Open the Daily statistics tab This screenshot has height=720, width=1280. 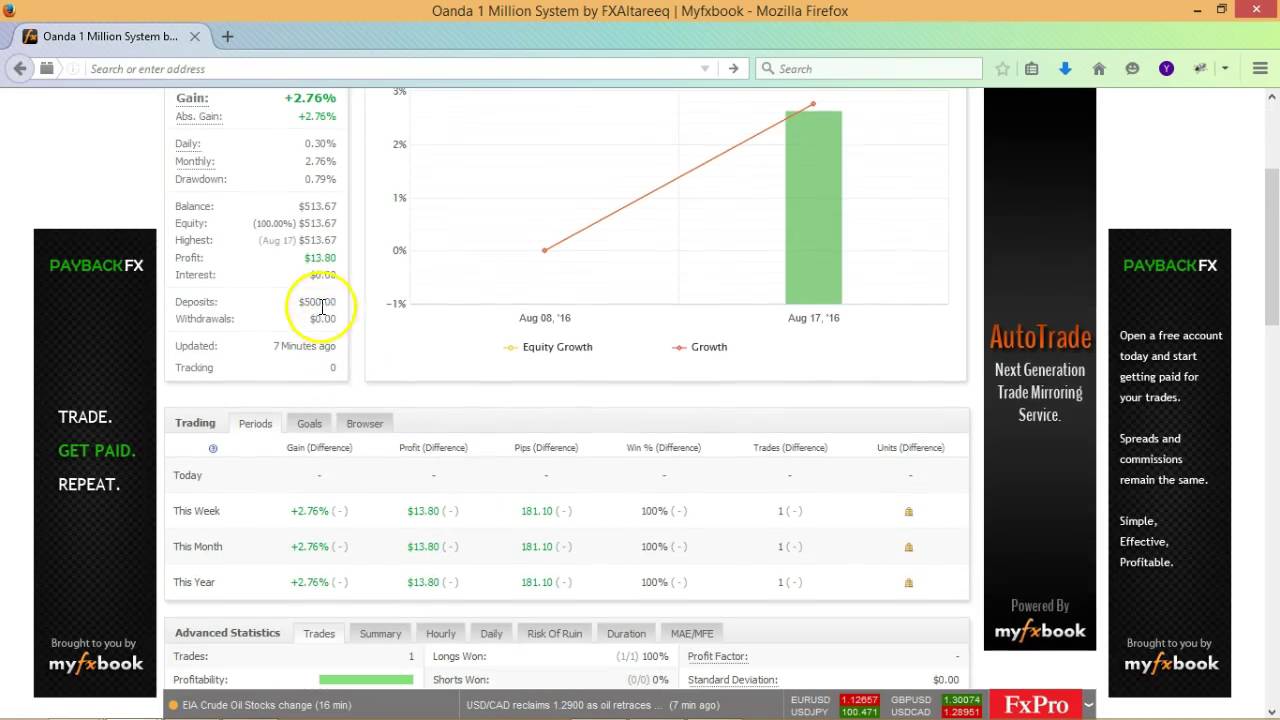click(491, 634)
